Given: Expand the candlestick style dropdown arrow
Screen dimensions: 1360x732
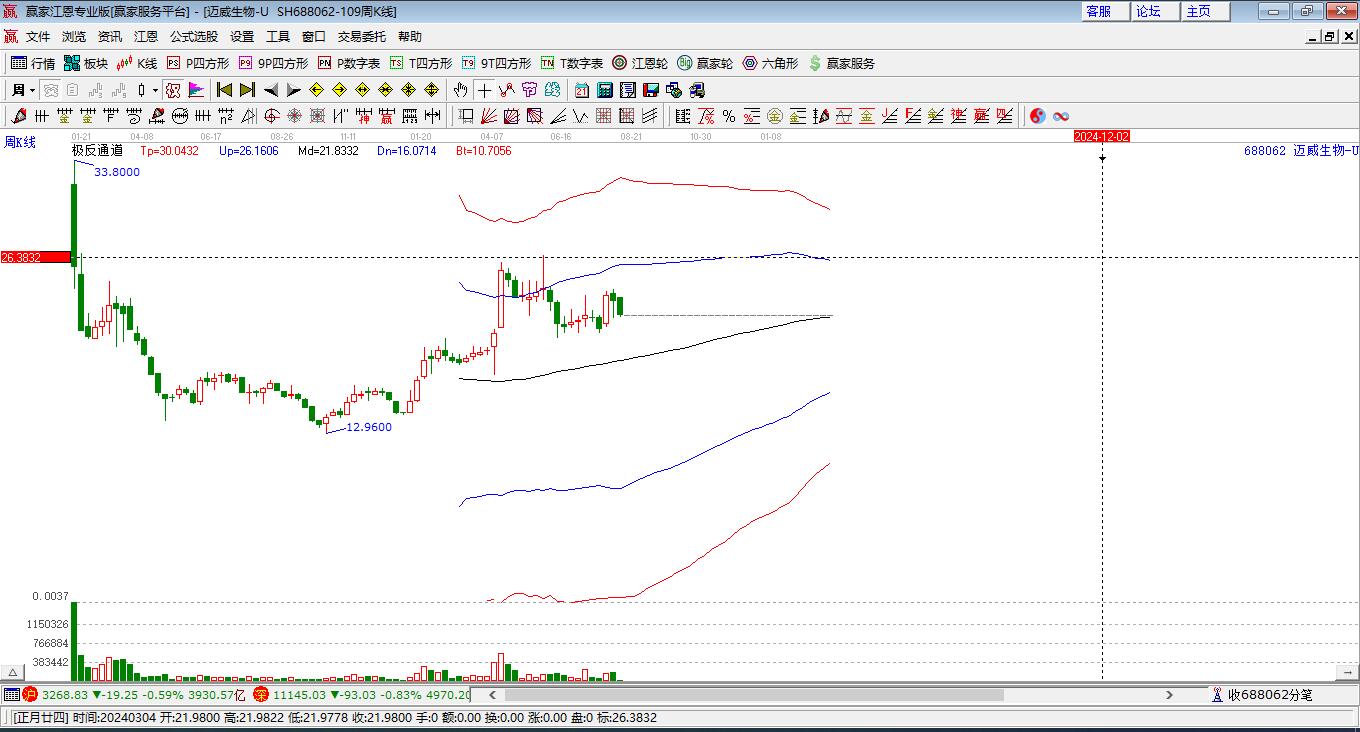Looking at the screenshot, I should (x=155, y=90).
